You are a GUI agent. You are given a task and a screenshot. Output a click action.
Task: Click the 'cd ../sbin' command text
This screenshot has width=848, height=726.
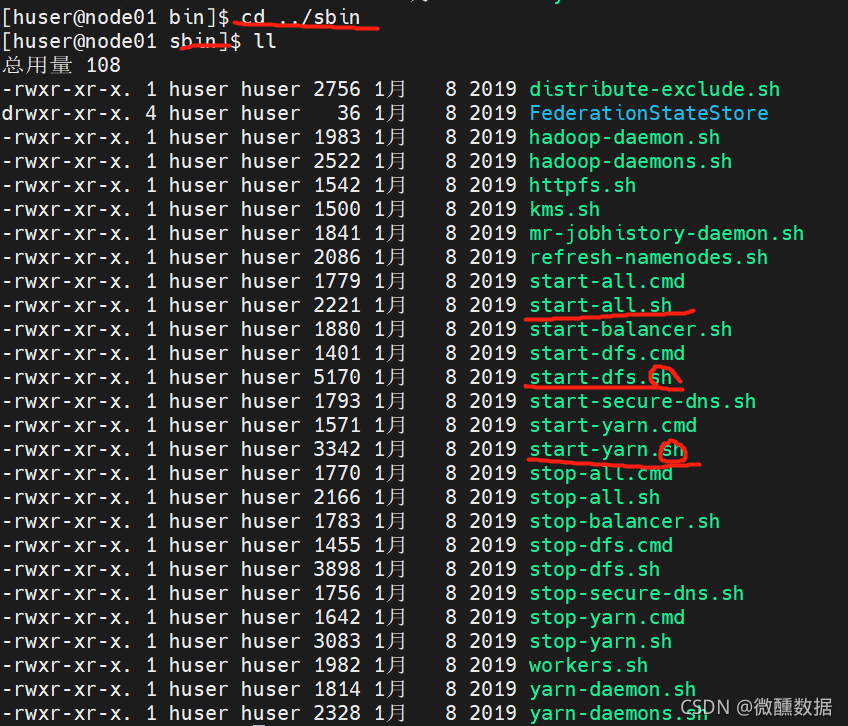click(301, 17)
